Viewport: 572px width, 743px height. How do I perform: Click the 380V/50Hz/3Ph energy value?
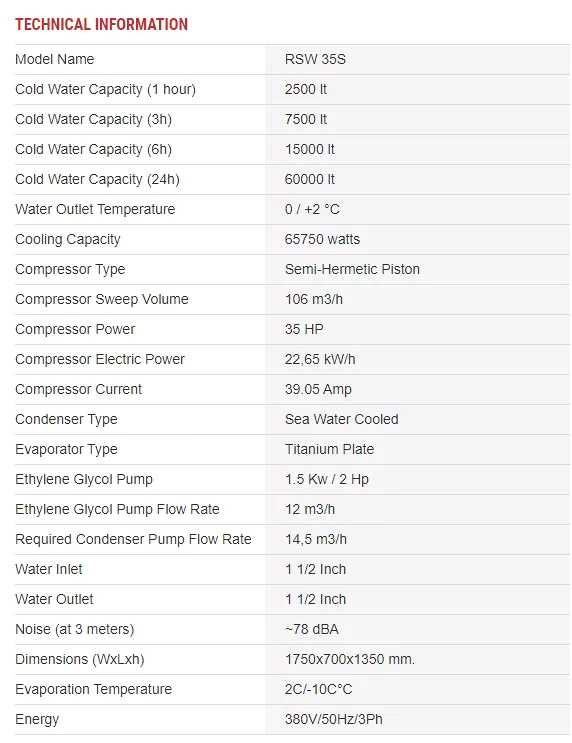(x=334, y=719)
